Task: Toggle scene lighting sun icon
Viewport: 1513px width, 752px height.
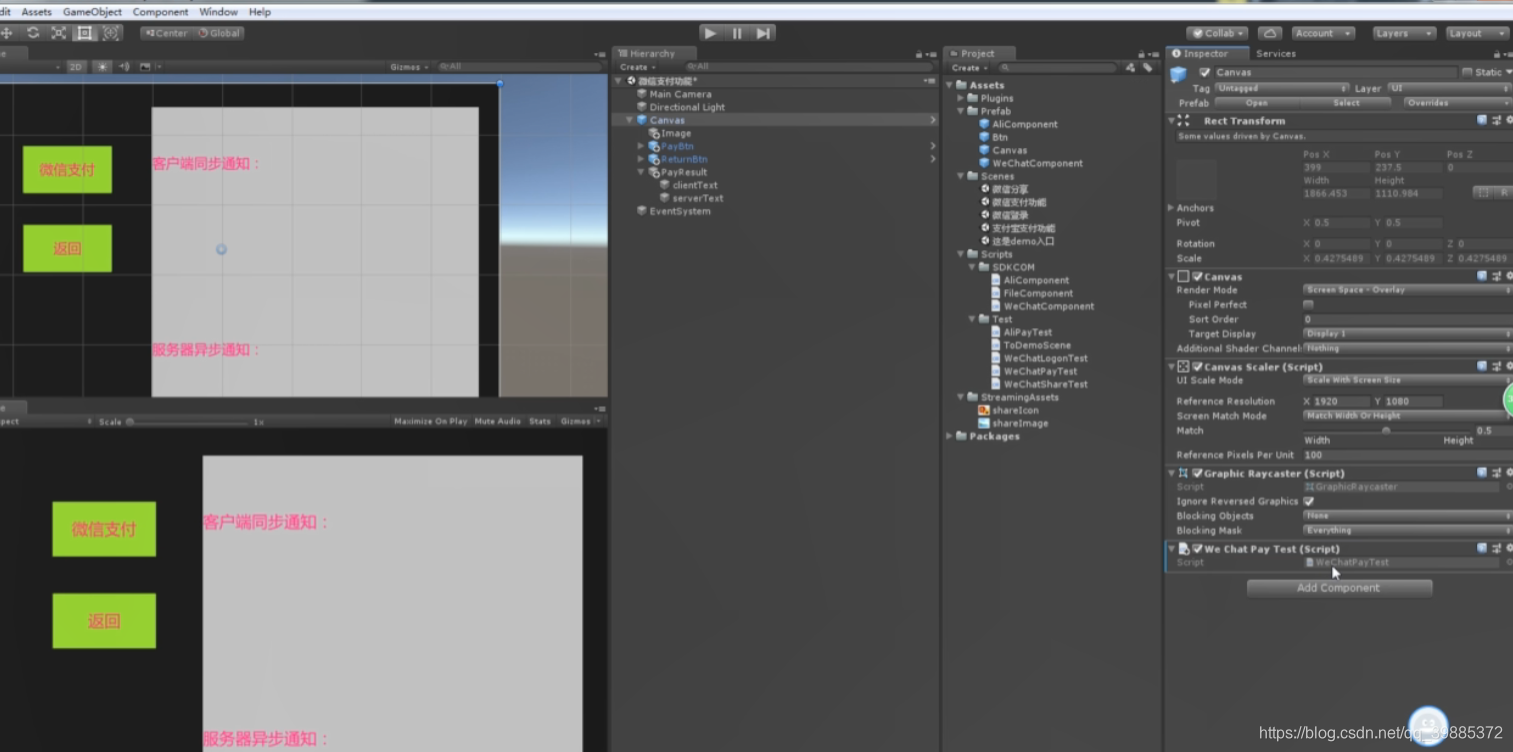Action: [x=102, y=67]
